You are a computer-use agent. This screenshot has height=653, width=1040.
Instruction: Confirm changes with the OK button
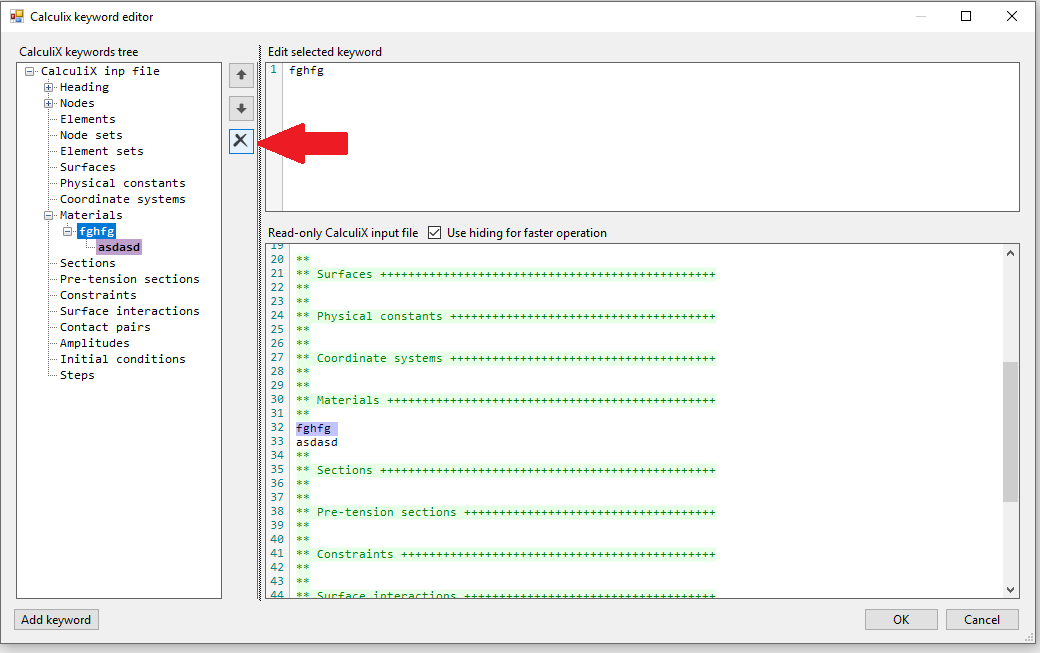click(901, 620)
